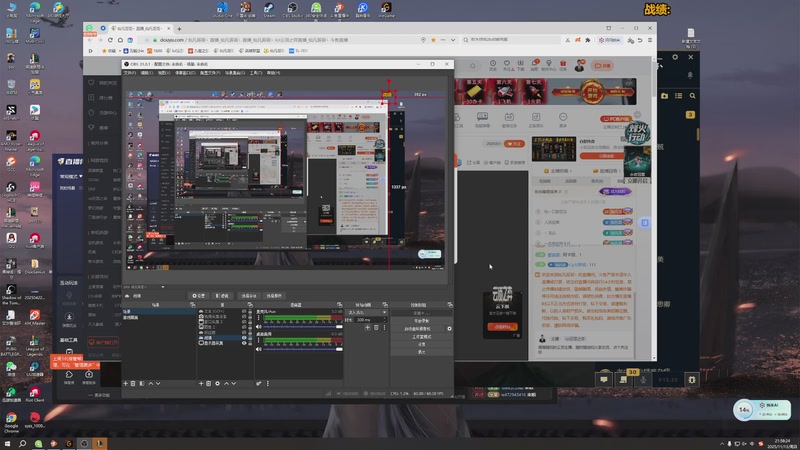The width and height of the screenshot is (800, 450).
Task: Lock the 文本 (GDI+) source
Action: 250,311
